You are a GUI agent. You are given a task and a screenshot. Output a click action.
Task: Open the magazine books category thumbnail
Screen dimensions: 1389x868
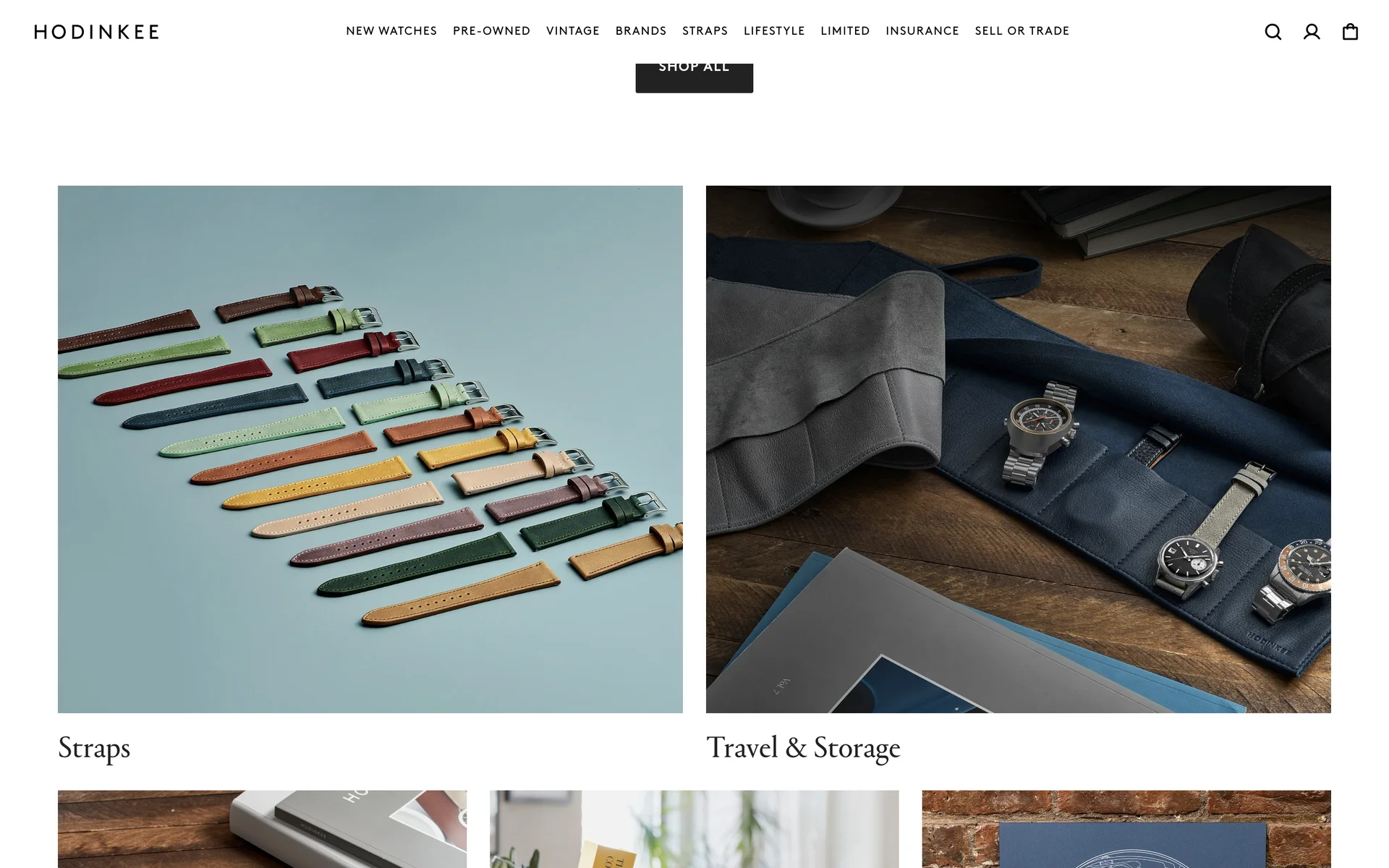[x=263, y=829]
